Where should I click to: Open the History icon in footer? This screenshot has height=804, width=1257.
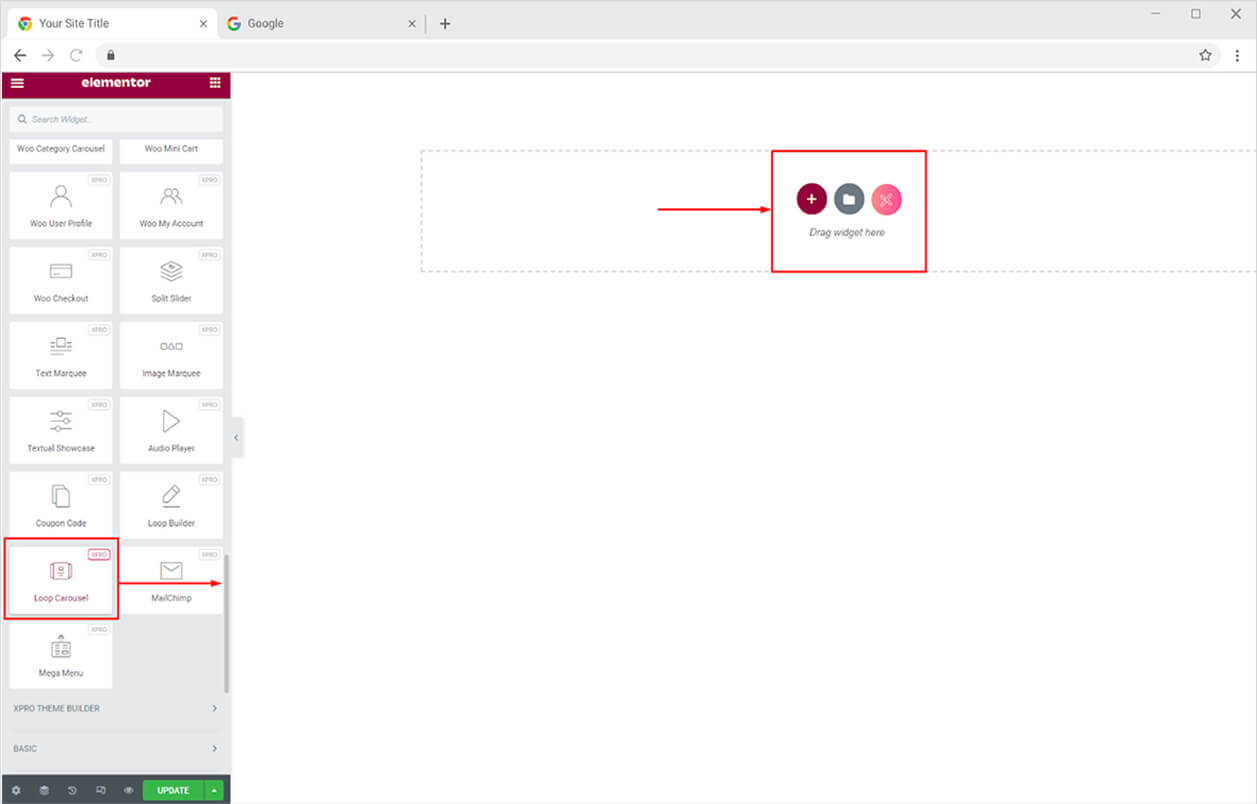tap(72, 790)
